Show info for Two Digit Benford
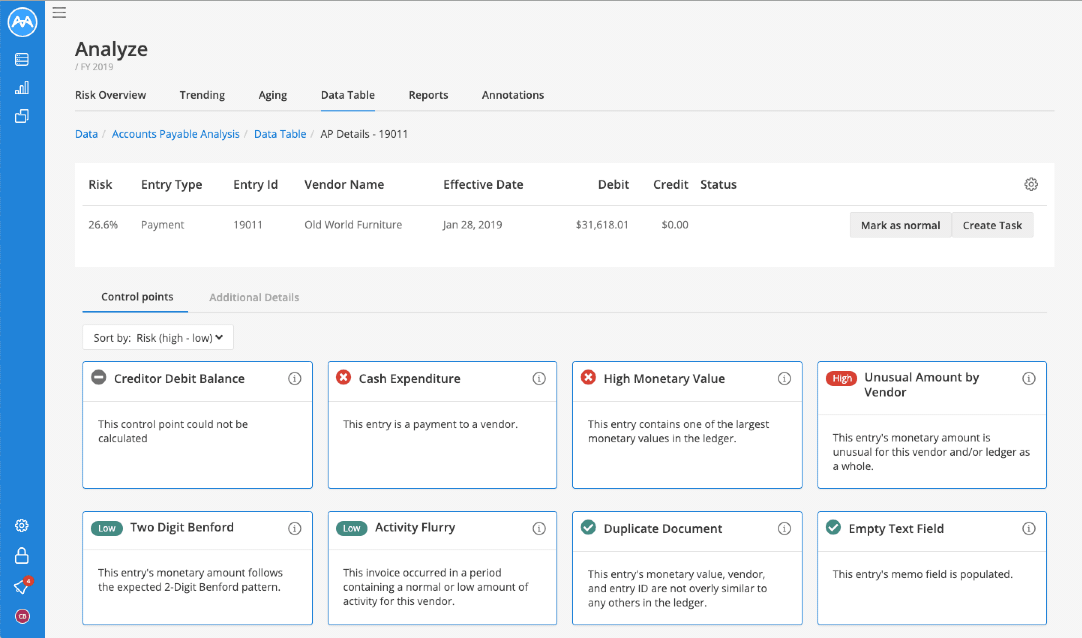Screen dimensions: 1082x638 (295, 528)
